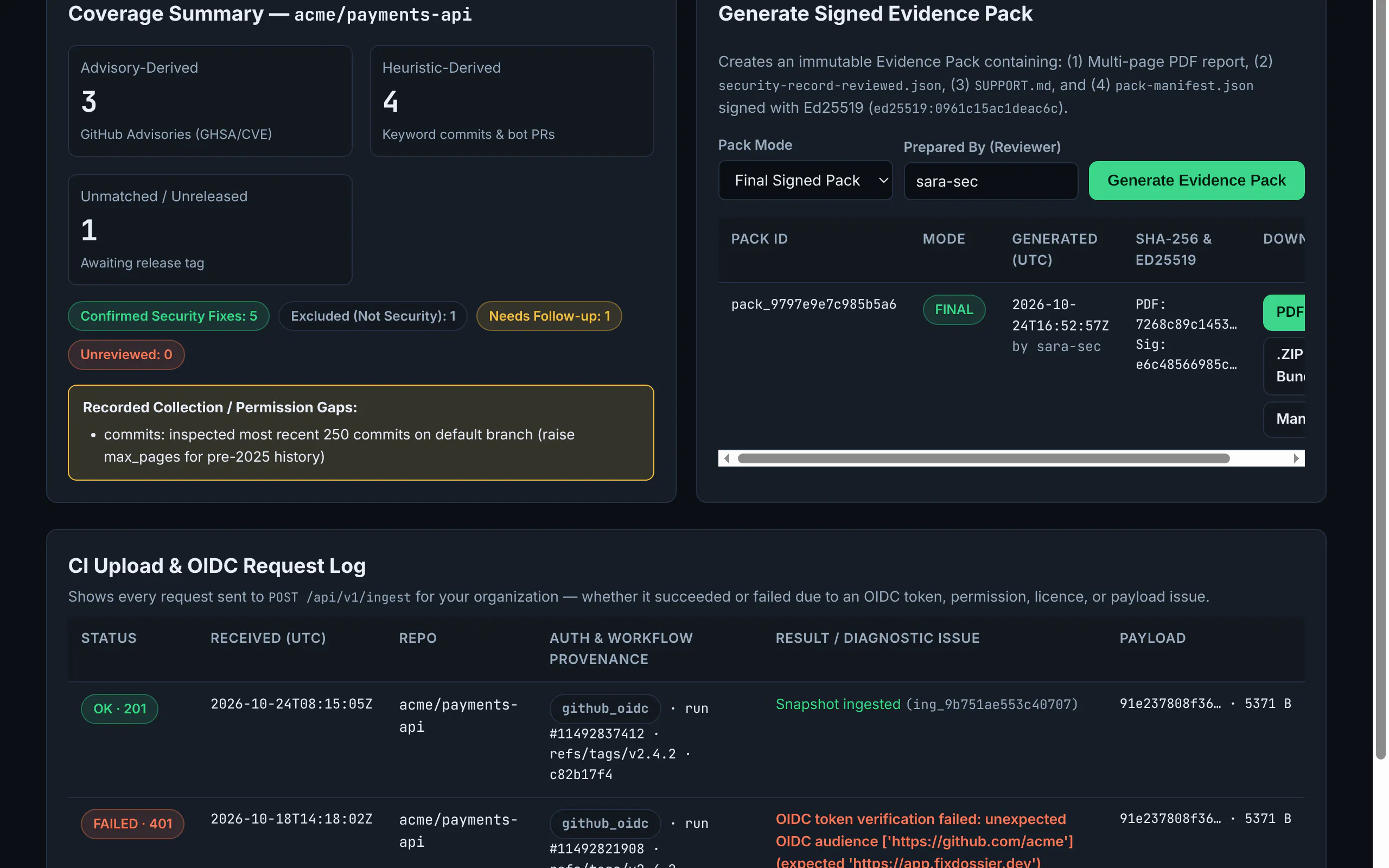Click the PAYLOAD column header

pyautogui.click(x=1152, y=638)
